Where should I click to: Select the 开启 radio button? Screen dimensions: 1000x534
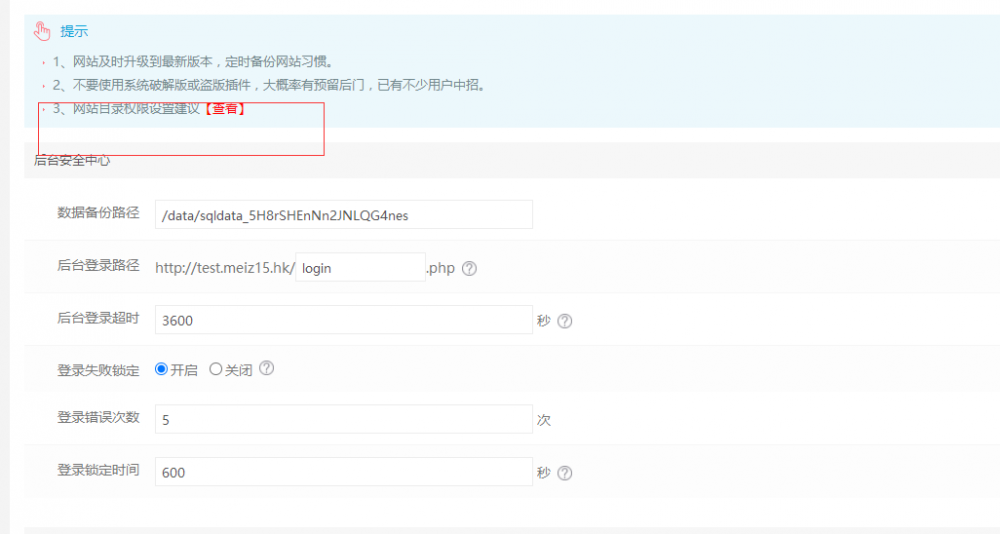(161, 369)
